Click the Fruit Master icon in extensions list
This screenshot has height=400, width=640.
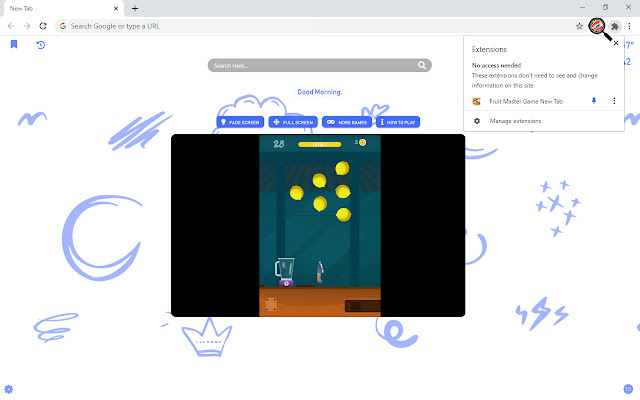(x=476, y=101)
